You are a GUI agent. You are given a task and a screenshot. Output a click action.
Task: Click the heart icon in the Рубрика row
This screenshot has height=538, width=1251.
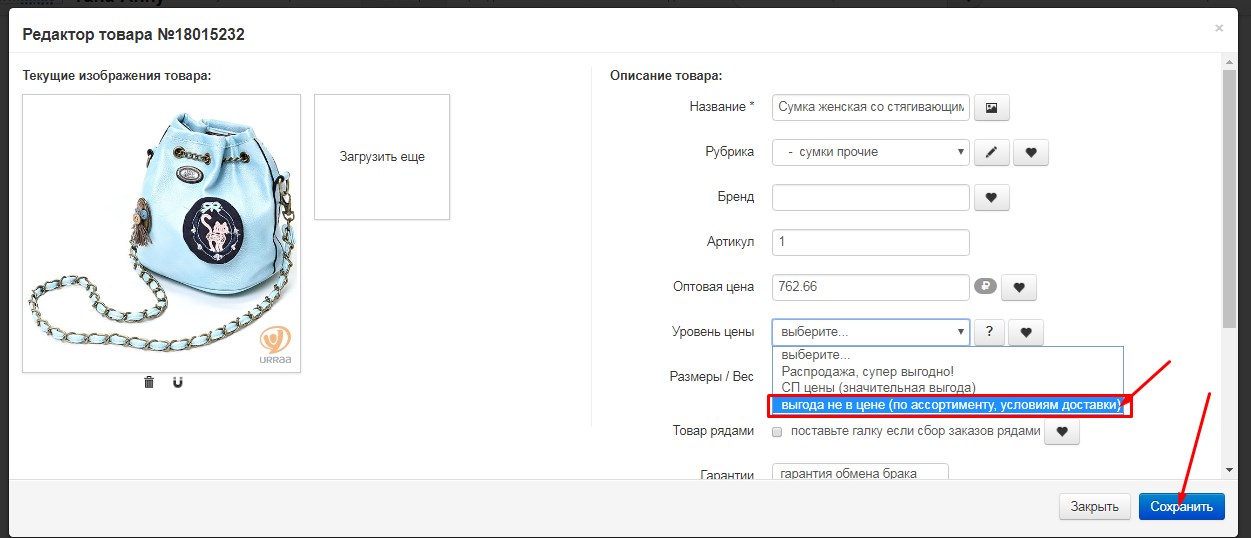pyautogui.click(x=1031, y=152)
